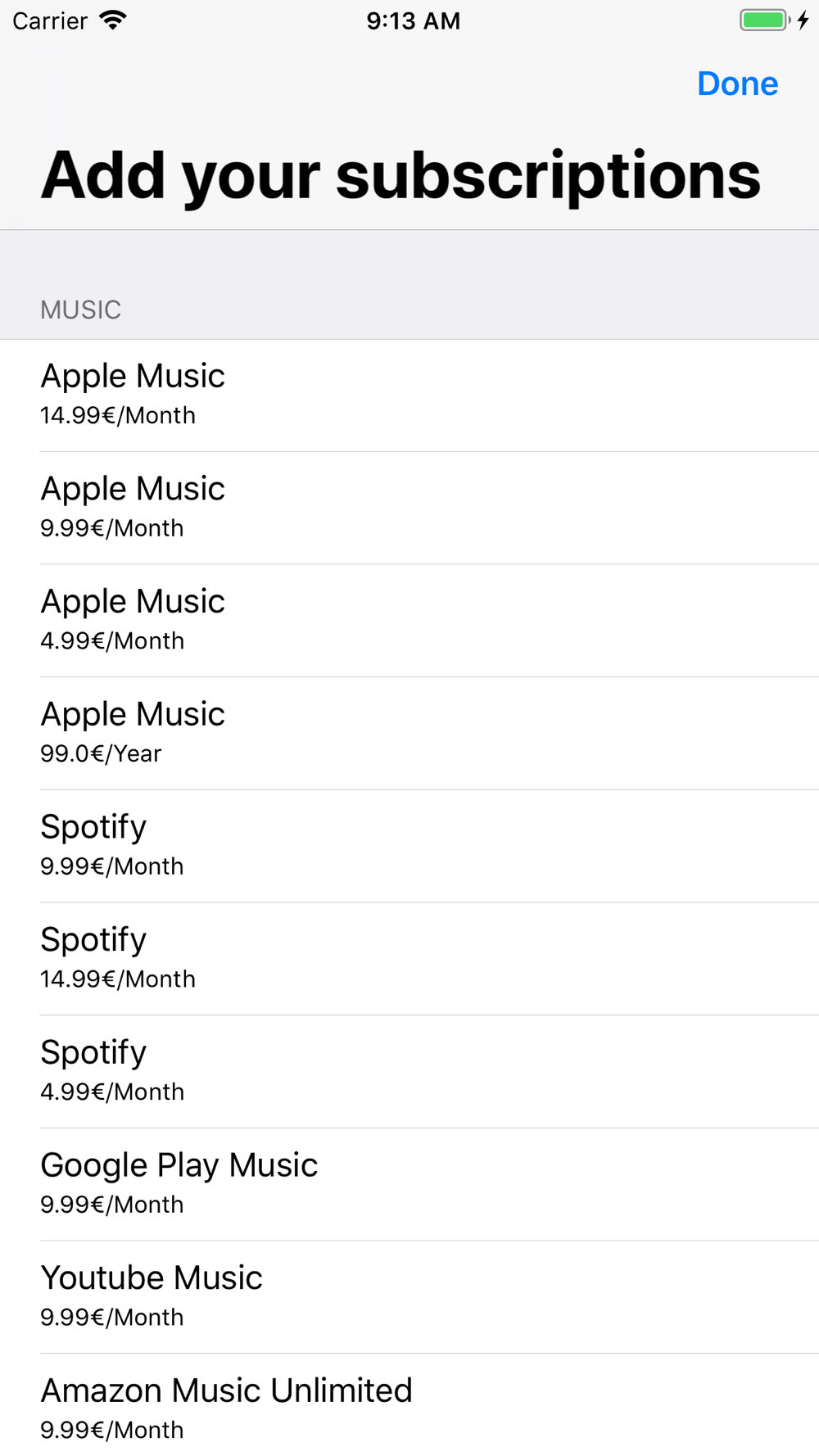
Task: Choose Apple Music 4.99€/Month plan
Action: click(409, 621)
